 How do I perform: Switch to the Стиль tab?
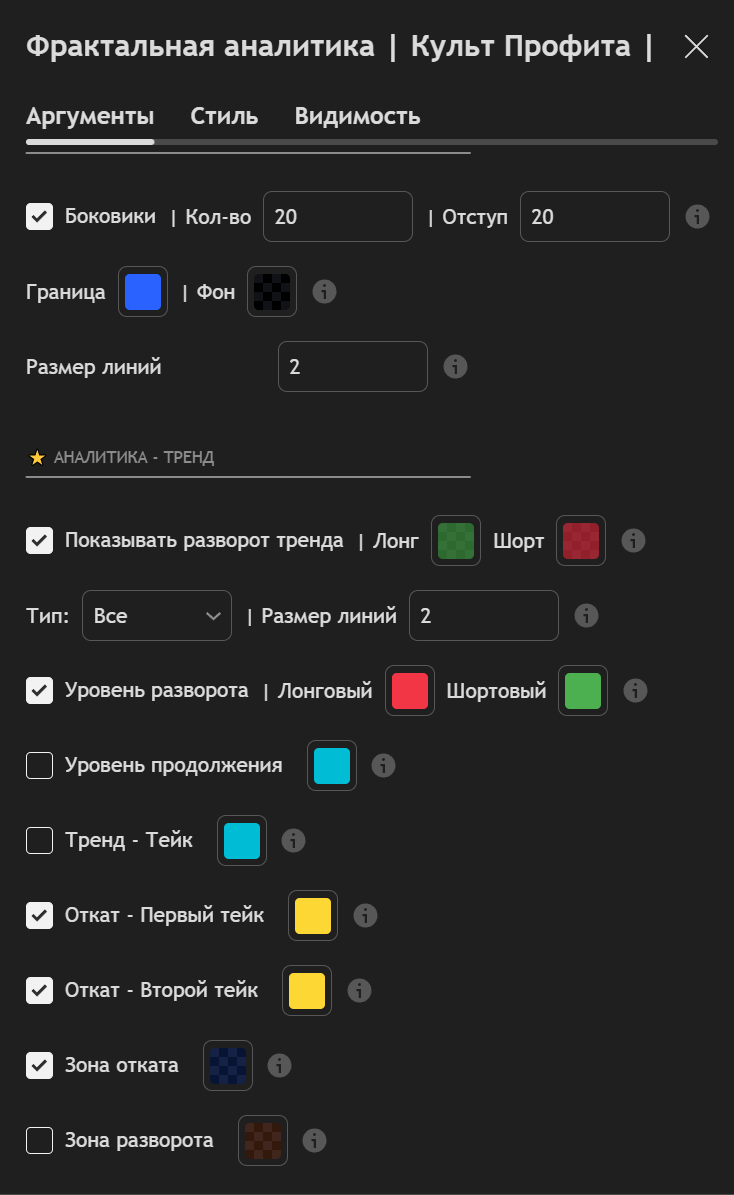[224, 116]
